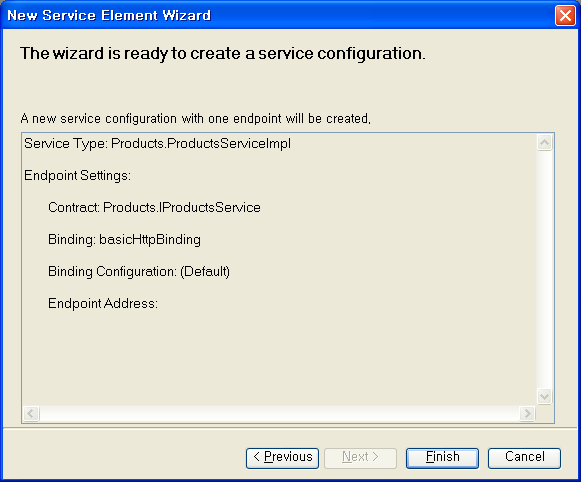The height and width of the screenshot is (482, 581).
Task: Click the summary box scroll-down arrow
Action: (544, 396)
